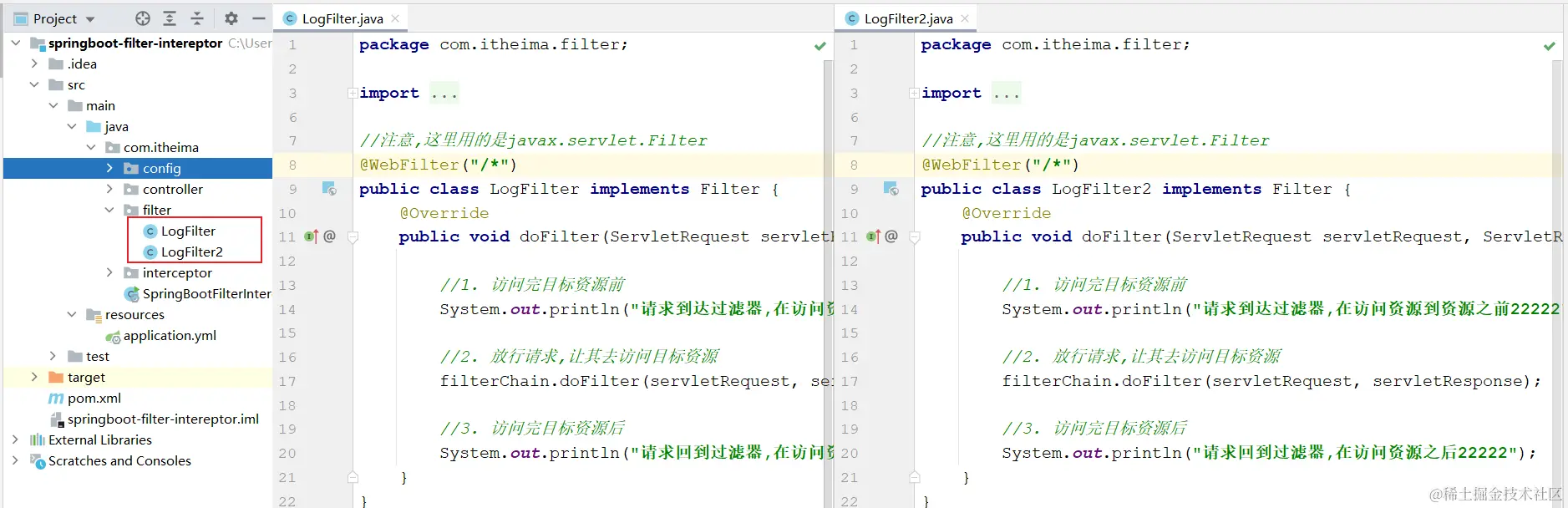Select LogFilter class in project tree
1568x508 pixels.
[188, 231]
